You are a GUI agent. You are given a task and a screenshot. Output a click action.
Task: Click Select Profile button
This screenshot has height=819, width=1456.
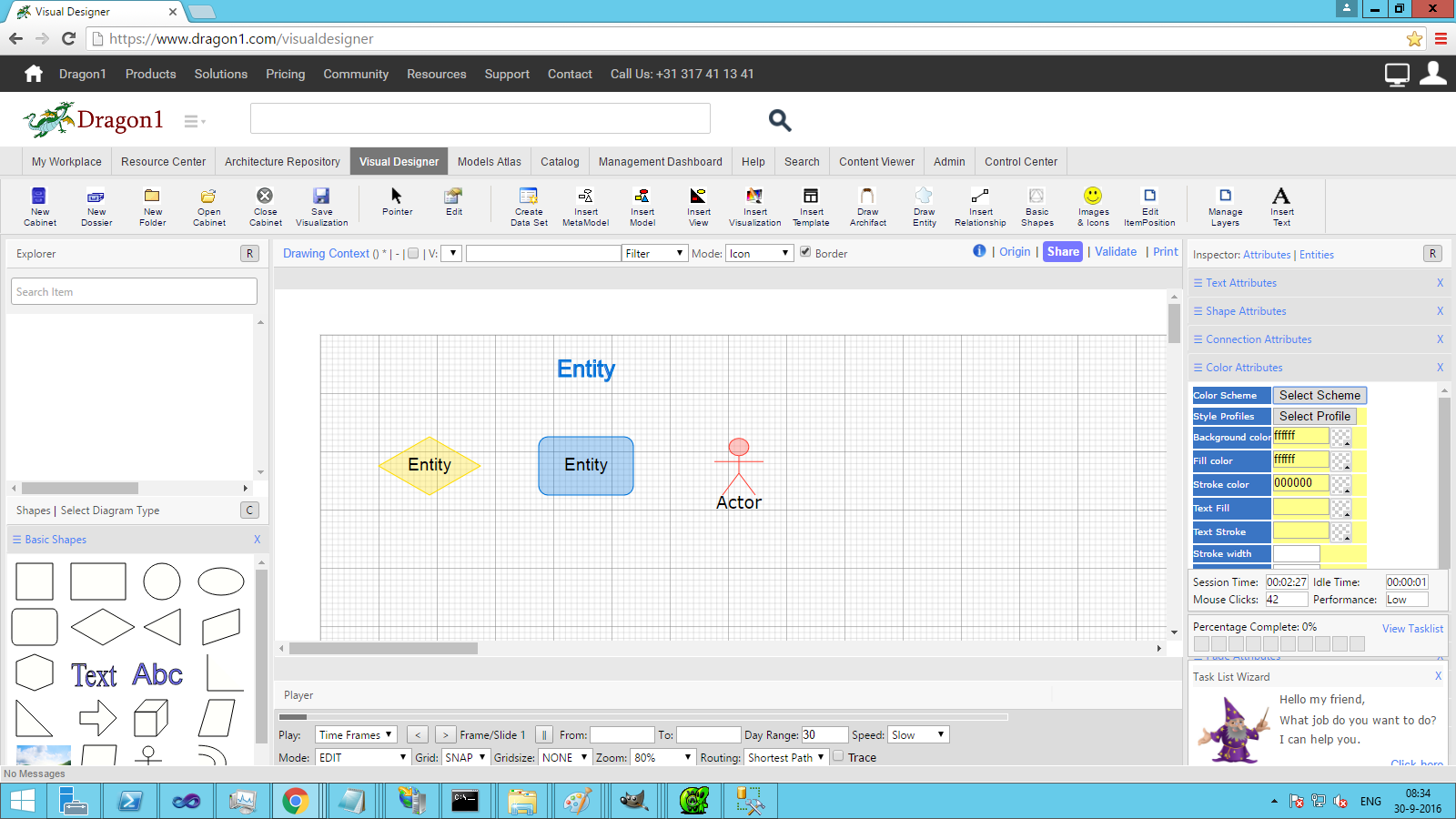coord(1315,416)
